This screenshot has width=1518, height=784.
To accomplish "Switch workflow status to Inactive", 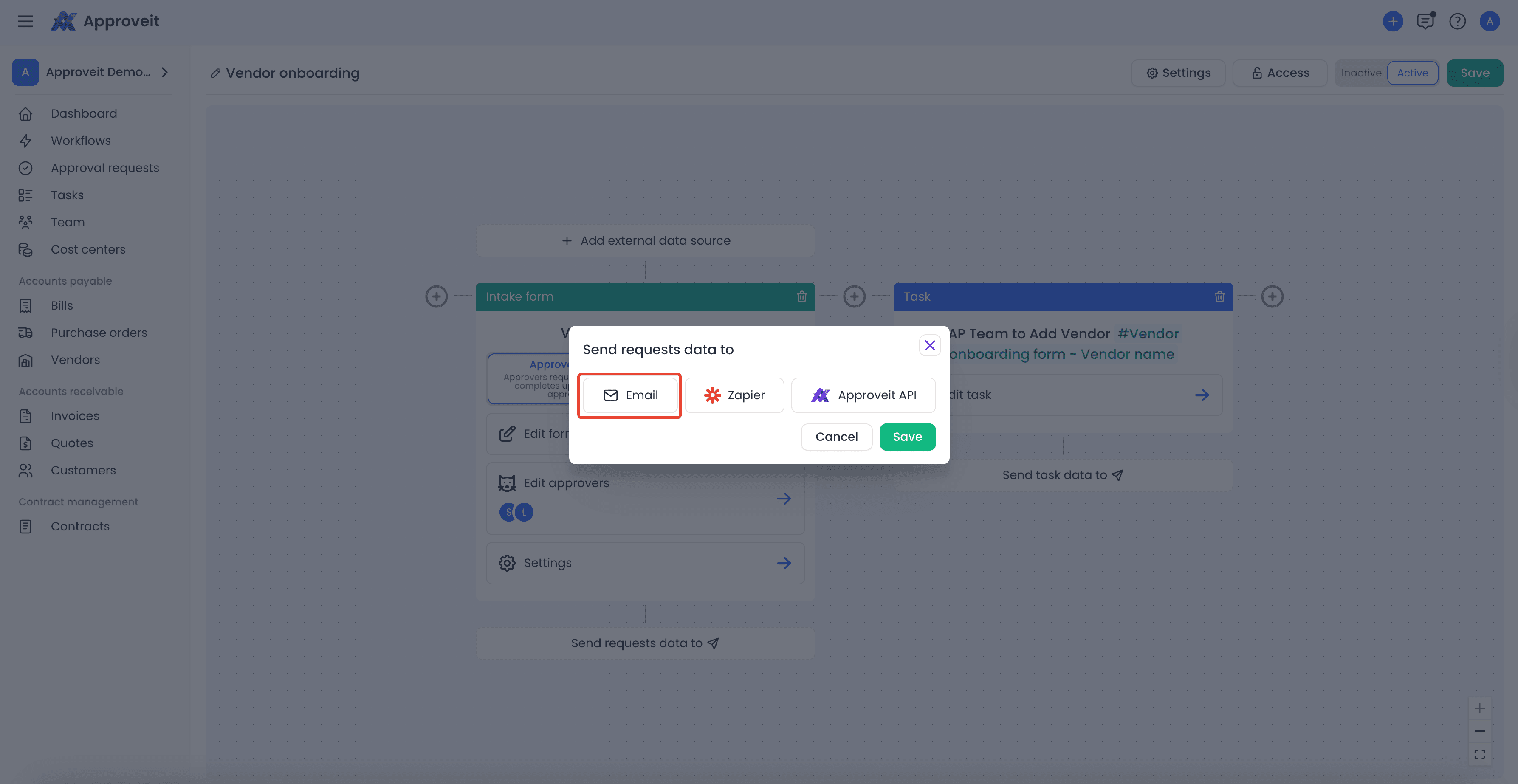I will [1361, 73].
